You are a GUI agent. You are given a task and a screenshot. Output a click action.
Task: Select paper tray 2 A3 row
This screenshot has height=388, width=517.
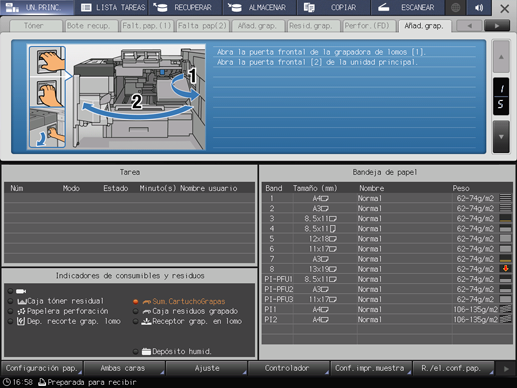(387, 208)
